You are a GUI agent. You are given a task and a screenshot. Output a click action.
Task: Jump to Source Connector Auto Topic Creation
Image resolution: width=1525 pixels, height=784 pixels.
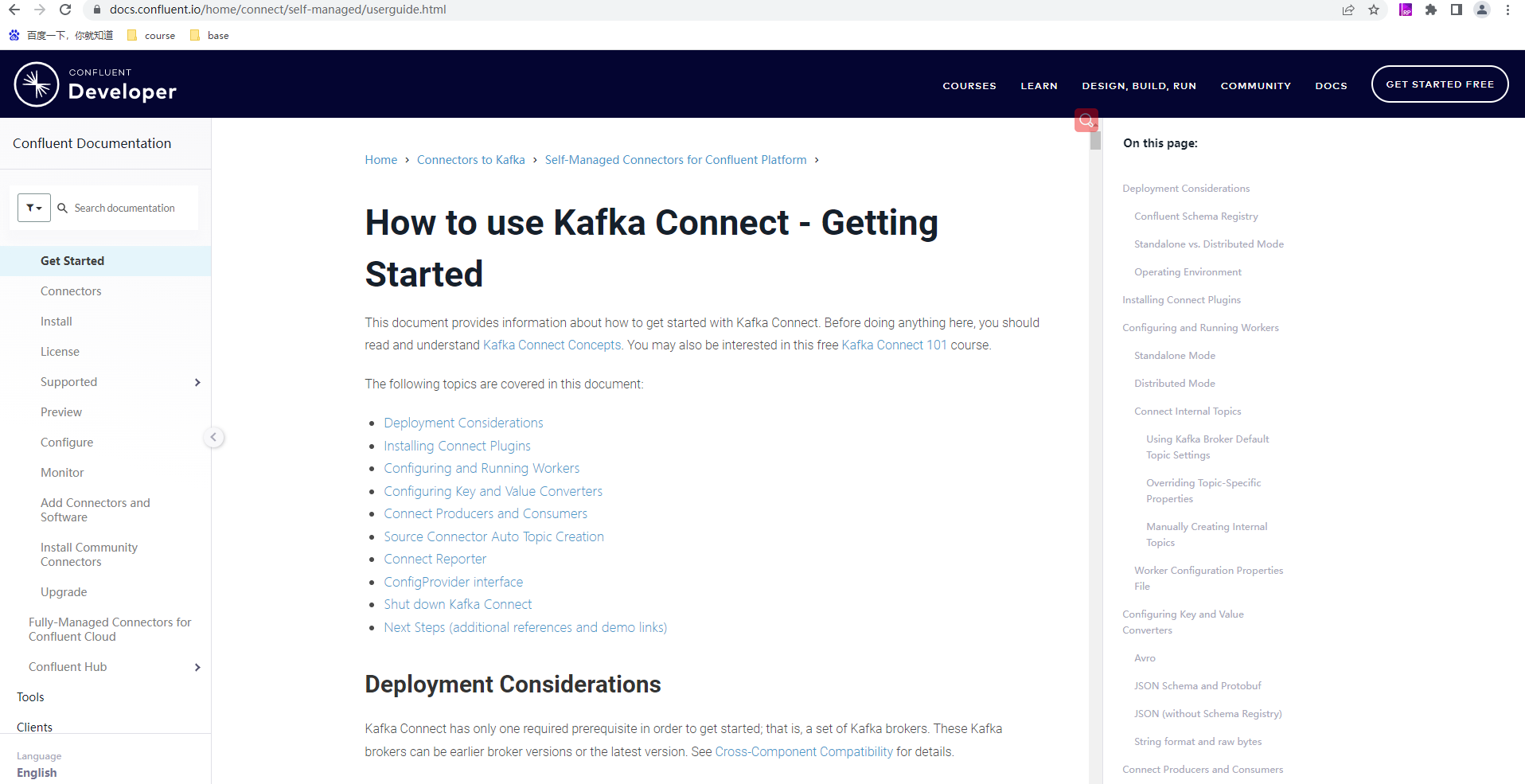point(493,536)
